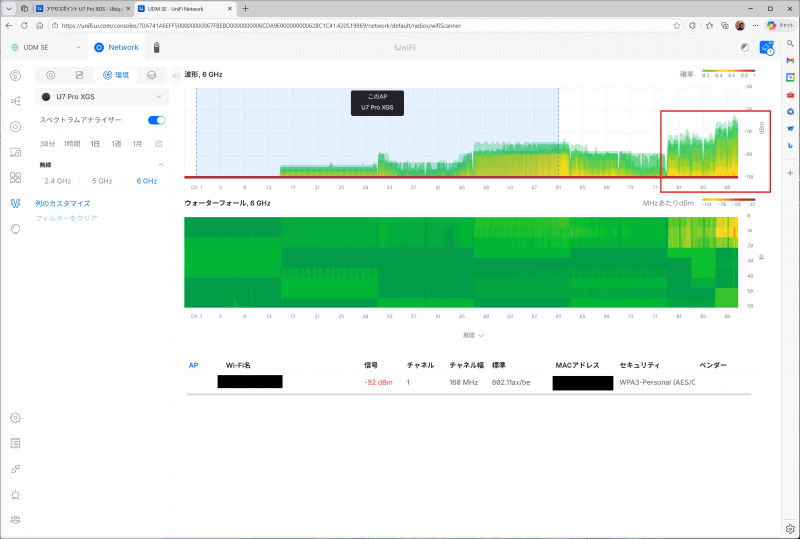Open the circular insights sidebar icon
The image size is (800, 539).
coord(16,229)
